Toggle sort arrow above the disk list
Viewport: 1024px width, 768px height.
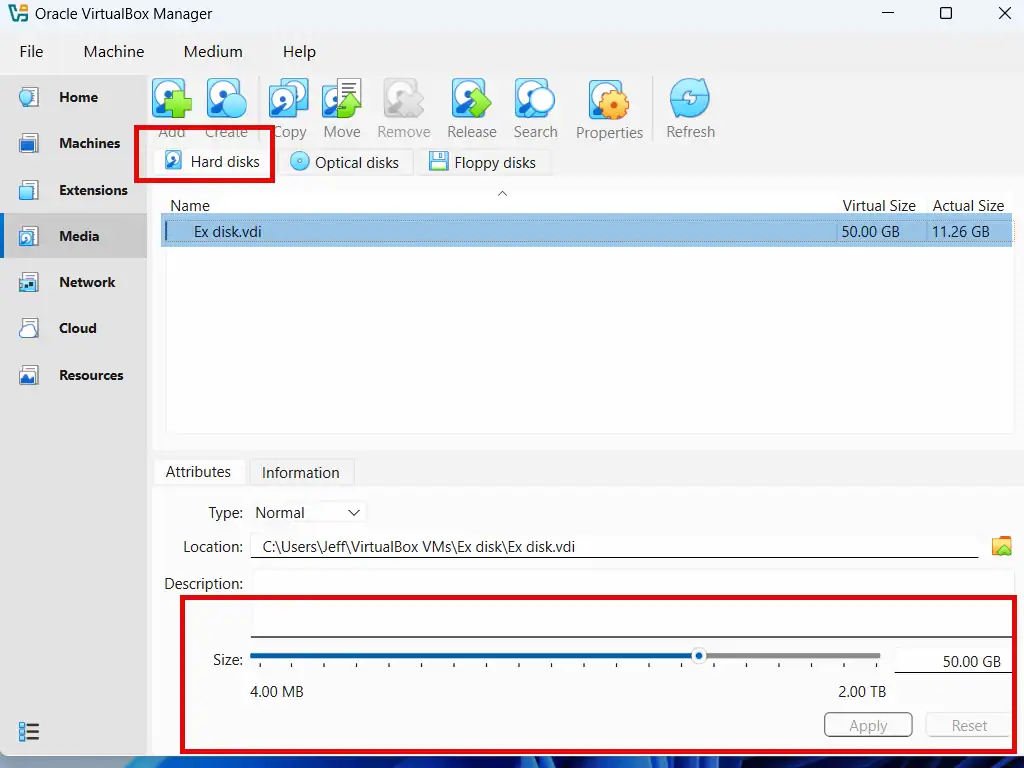coord(503,193)
